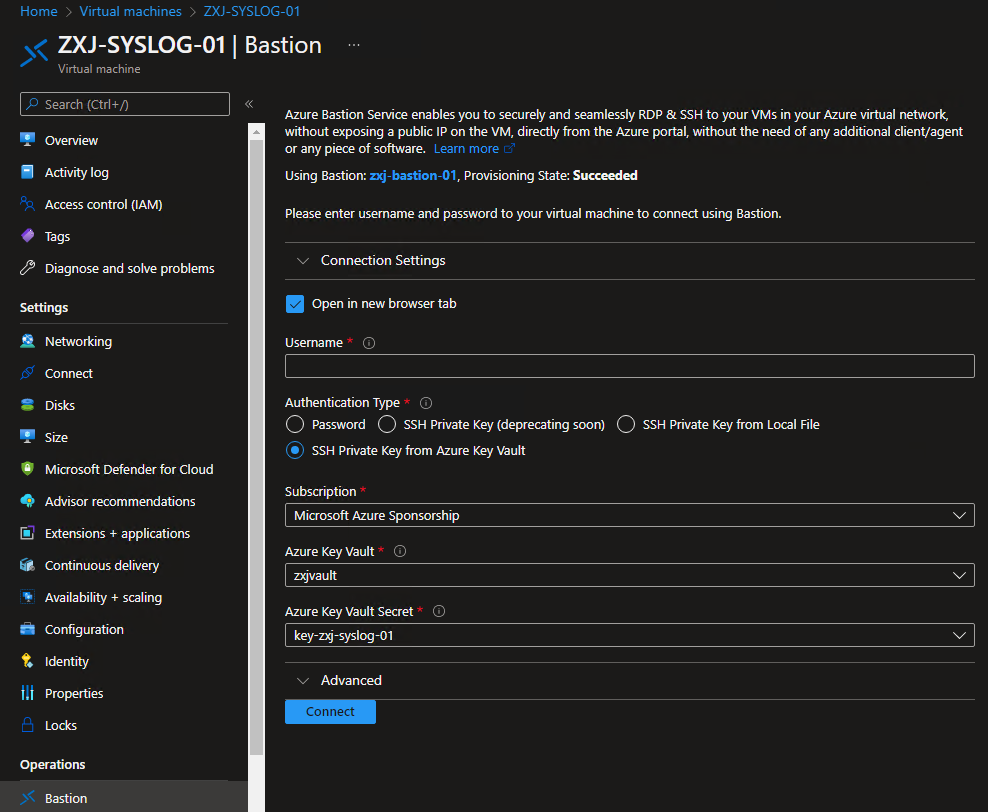The width and height of the screenshot is (988, 812).
Task: Open Networking in the settings menu
Action: pos(78,341)
